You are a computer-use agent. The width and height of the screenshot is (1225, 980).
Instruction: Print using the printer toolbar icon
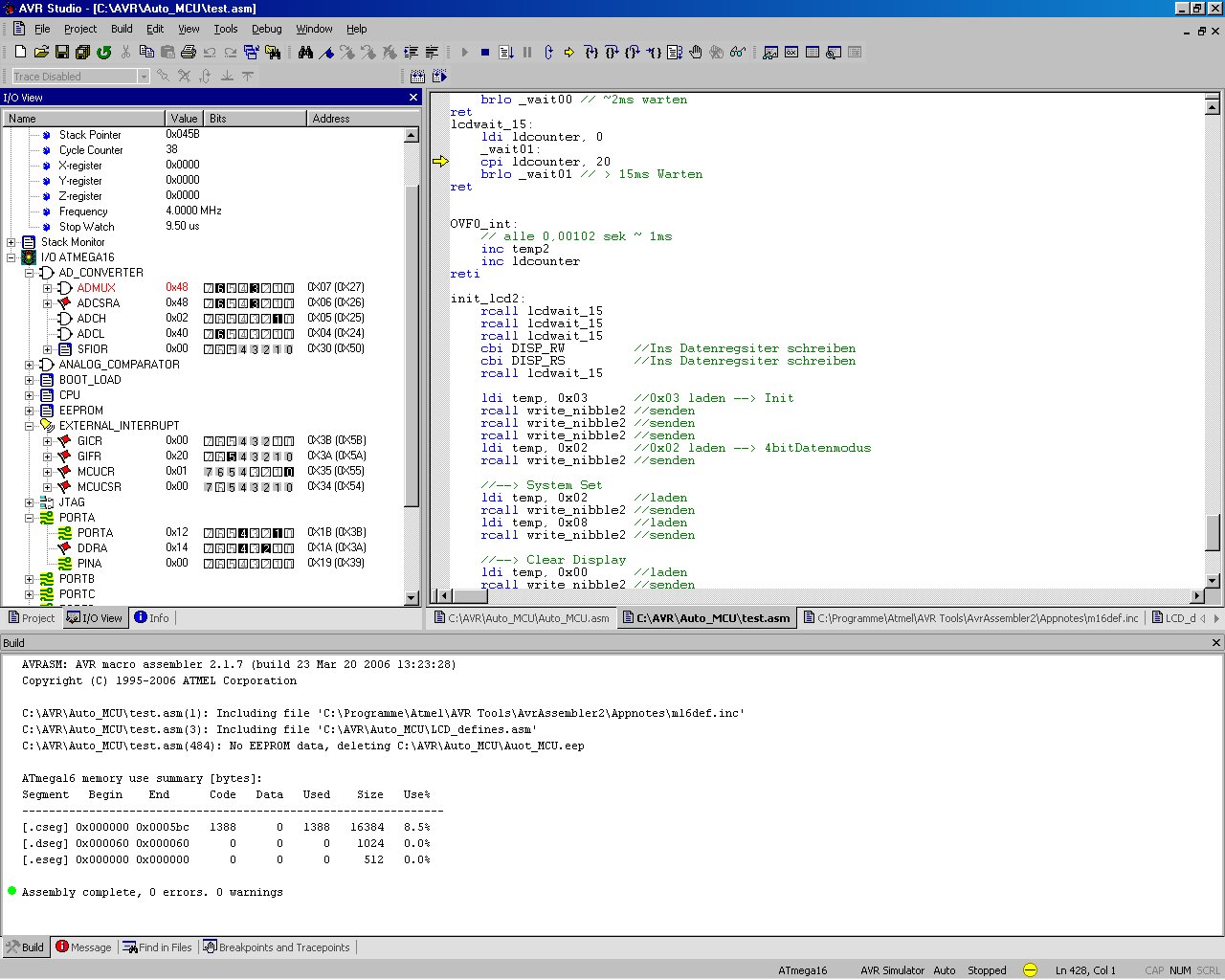[188, 52]
